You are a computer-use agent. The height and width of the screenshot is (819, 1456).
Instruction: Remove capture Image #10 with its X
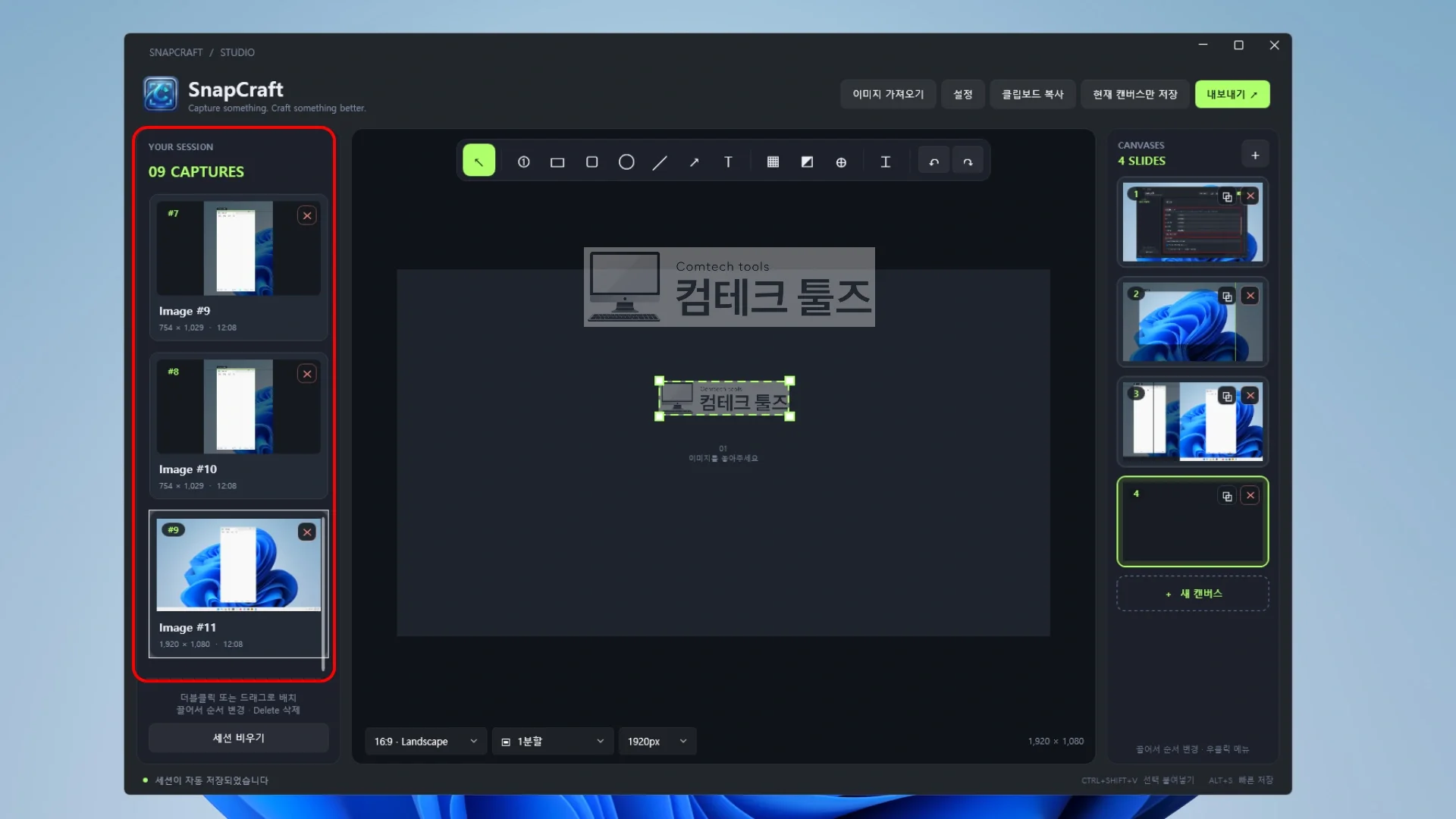pyautogui.click(x=307, y=374)
